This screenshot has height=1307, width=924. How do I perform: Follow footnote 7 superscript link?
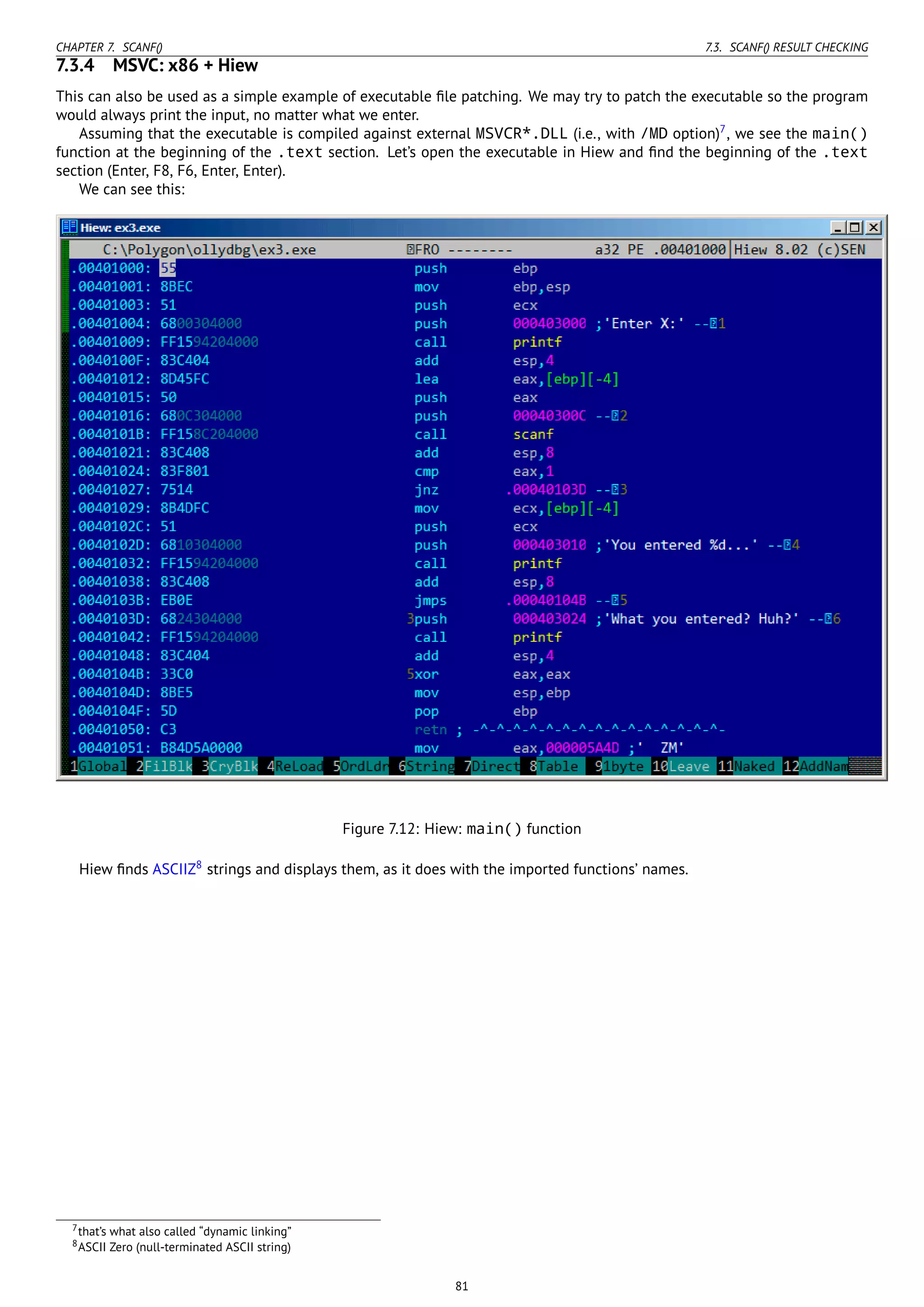pos(723,129)
